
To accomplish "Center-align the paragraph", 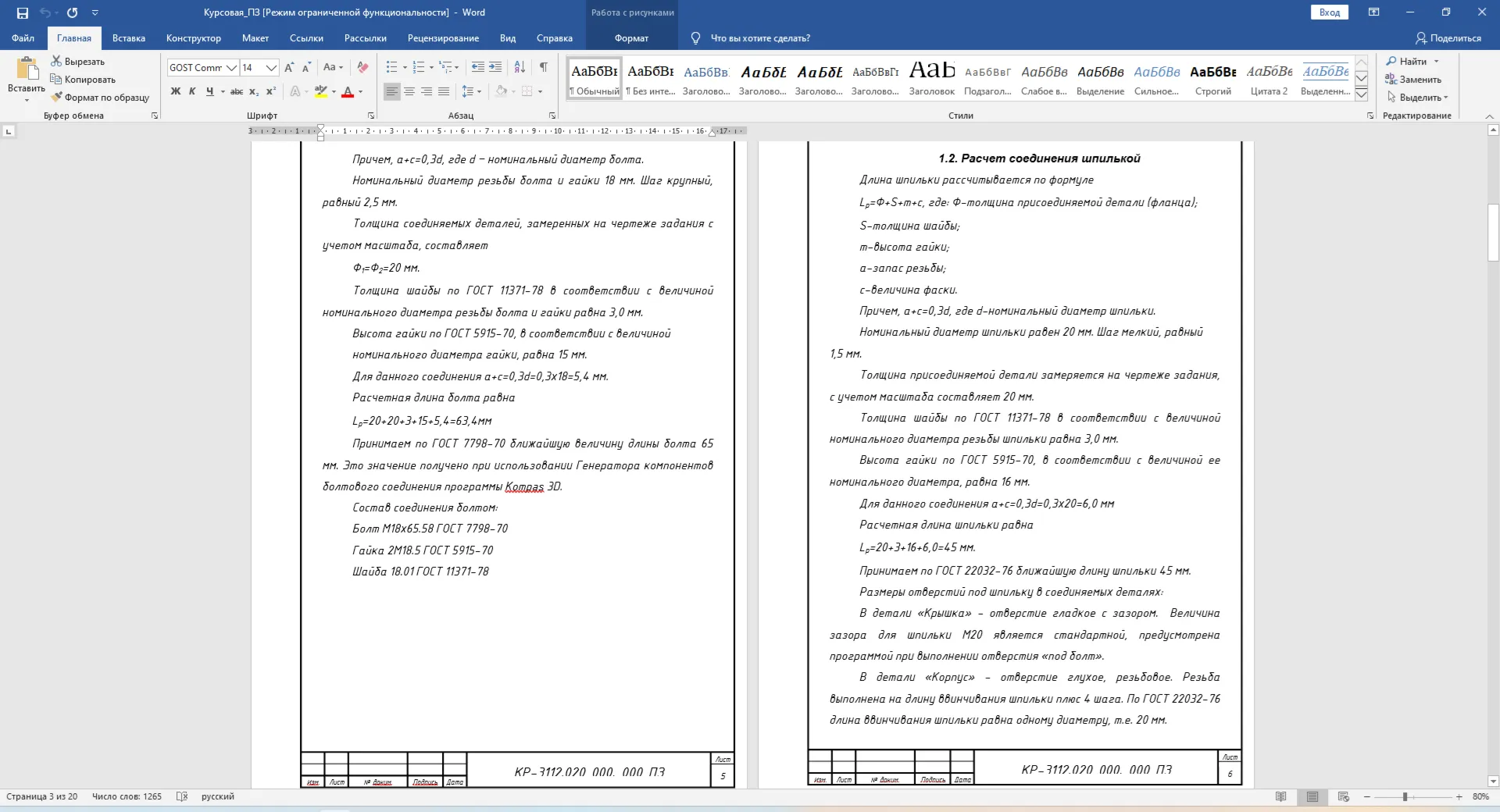I will pyautogui.click(x=409, y=91).
